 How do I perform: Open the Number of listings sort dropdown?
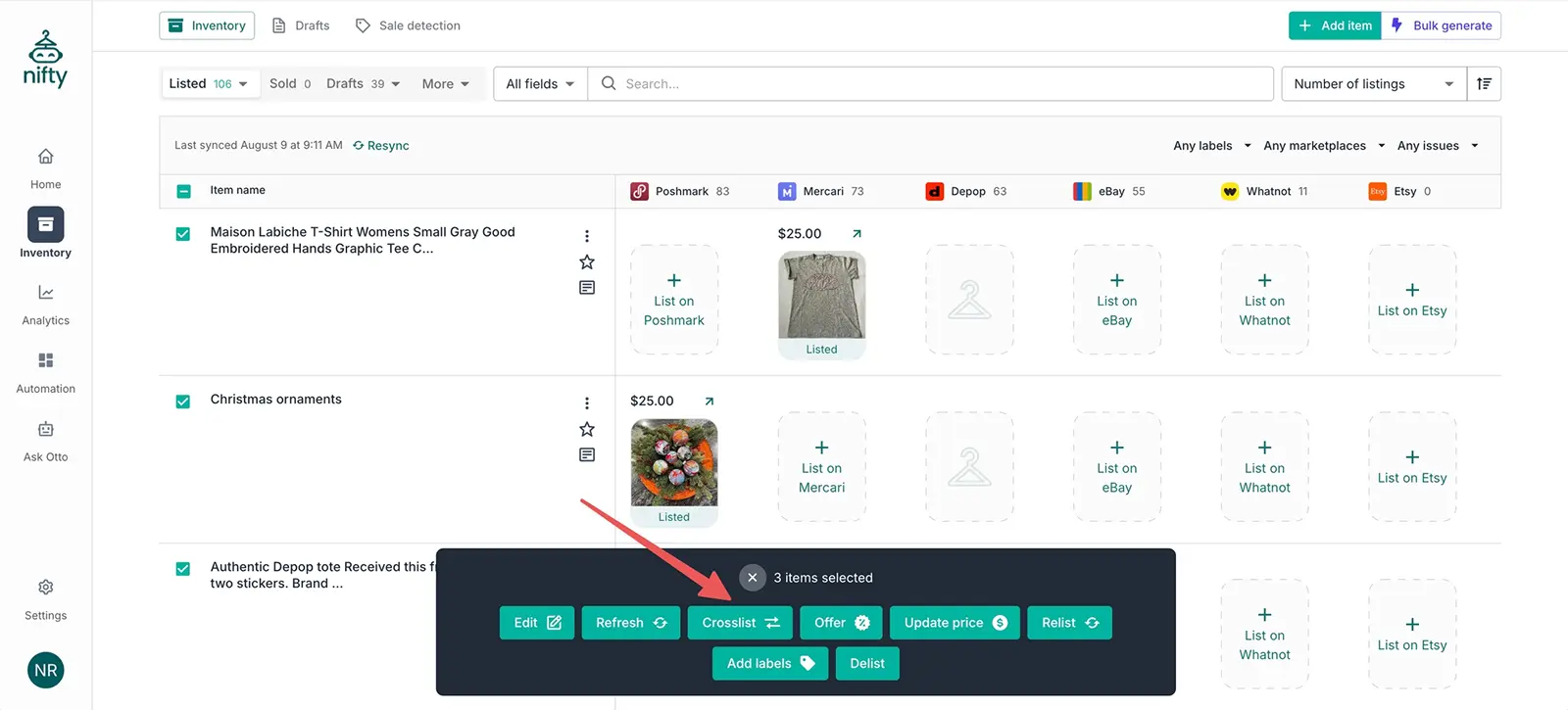tap(1374, 84)
